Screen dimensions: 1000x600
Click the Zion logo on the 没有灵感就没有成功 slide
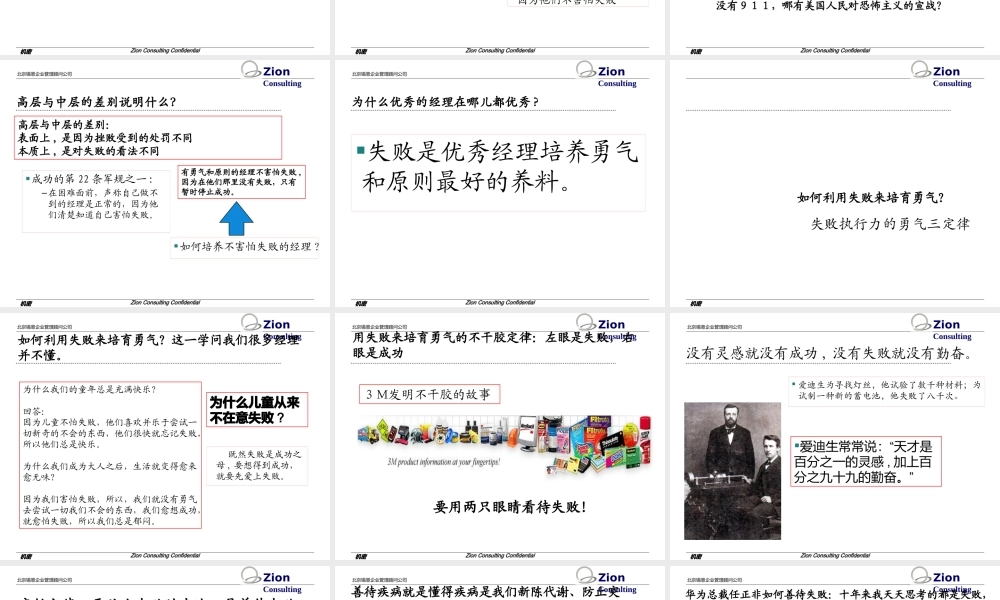[942, 327]
